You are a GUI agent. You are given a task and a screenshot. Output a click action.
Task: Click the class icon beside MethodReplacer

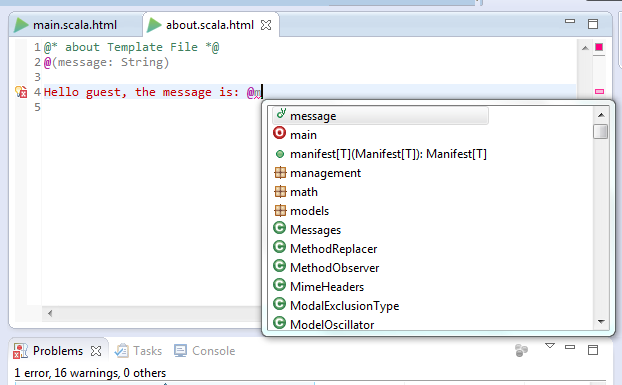point(279,247)
